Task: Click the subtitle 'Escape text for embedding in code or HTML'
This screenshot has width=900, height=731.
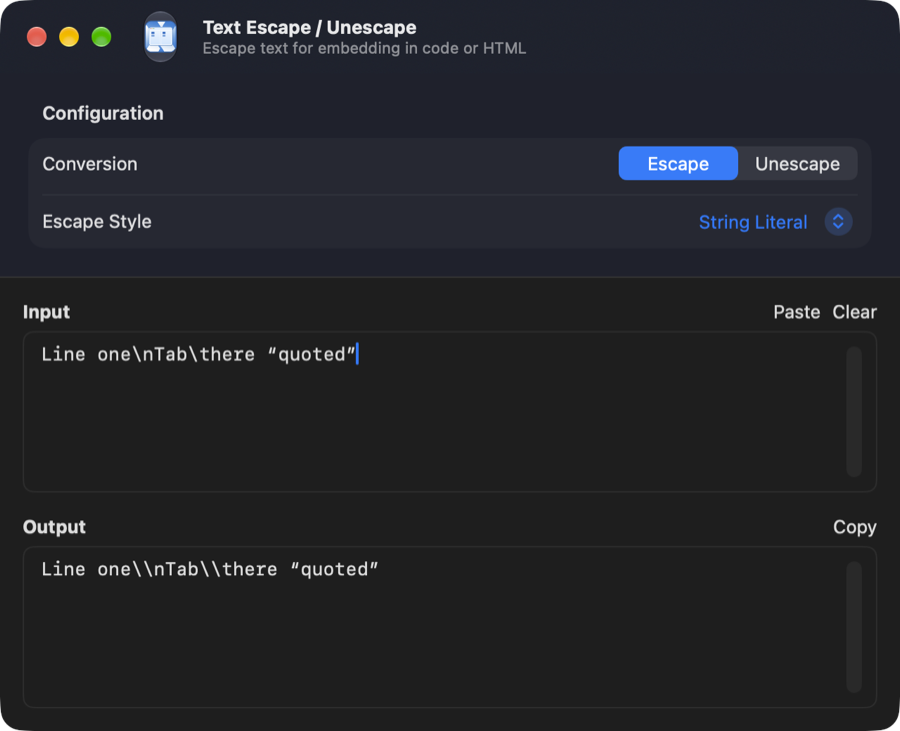Action: [364, 48]
